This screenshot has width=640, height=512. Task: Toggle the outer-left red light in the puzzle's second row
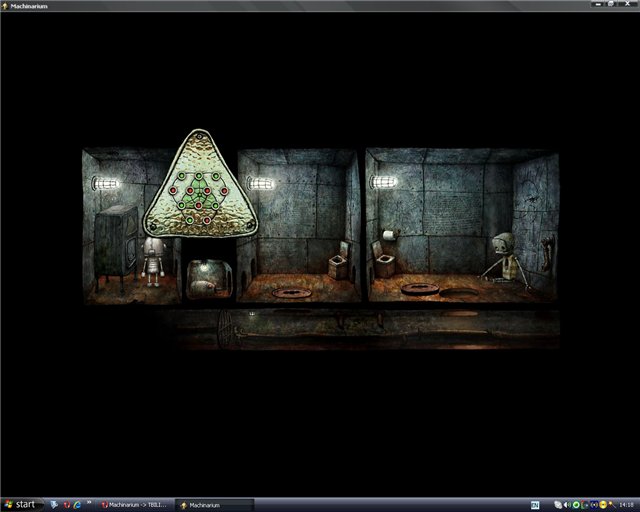(173, 190)
